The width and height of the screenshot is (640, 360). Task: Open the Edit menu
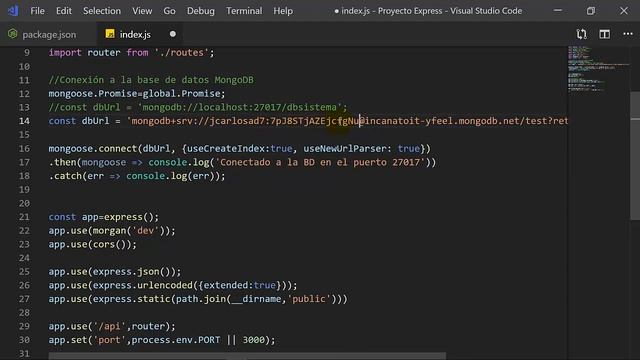64,11
